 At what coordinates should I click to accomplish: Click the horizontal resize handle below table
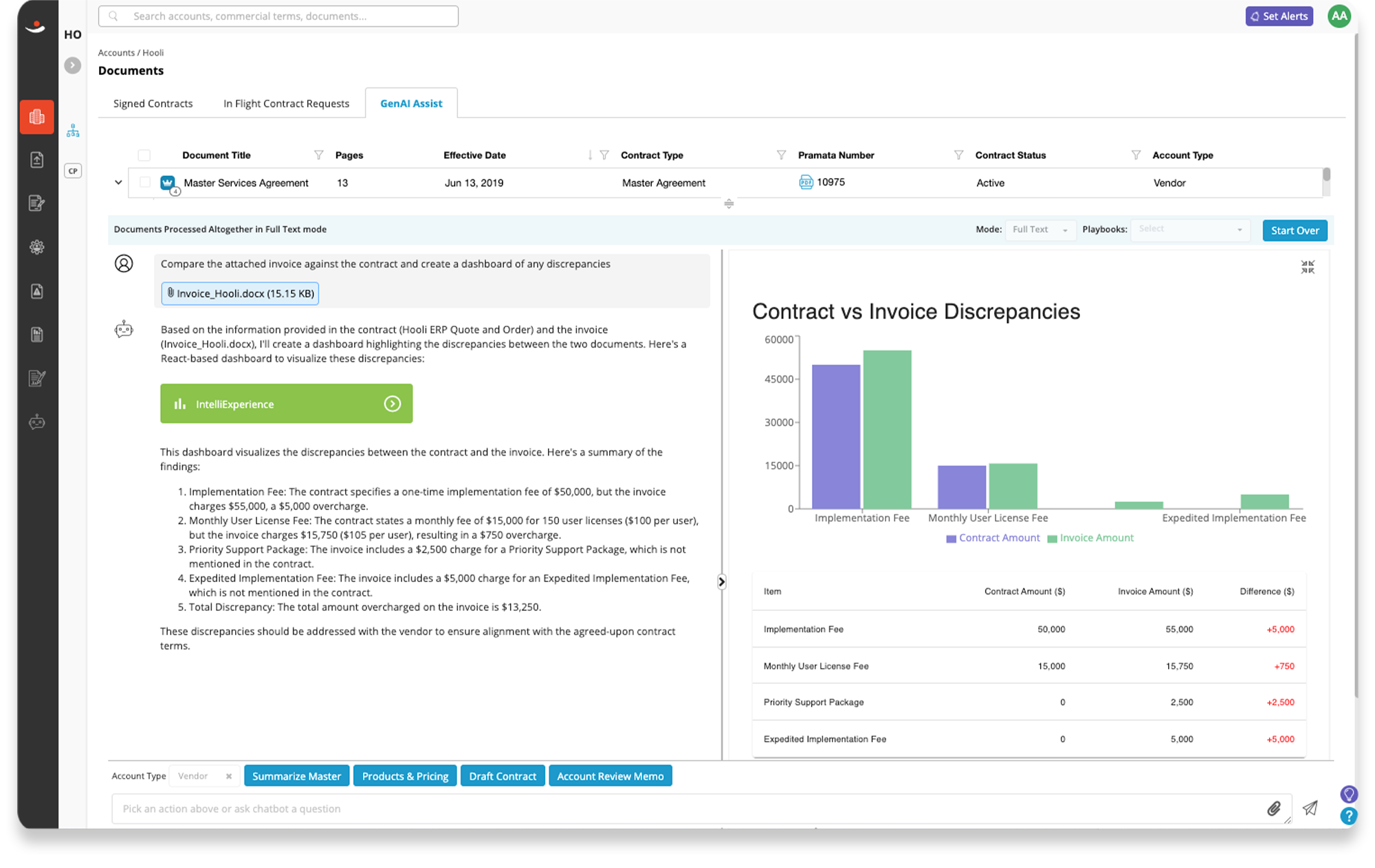pos(729,203)
